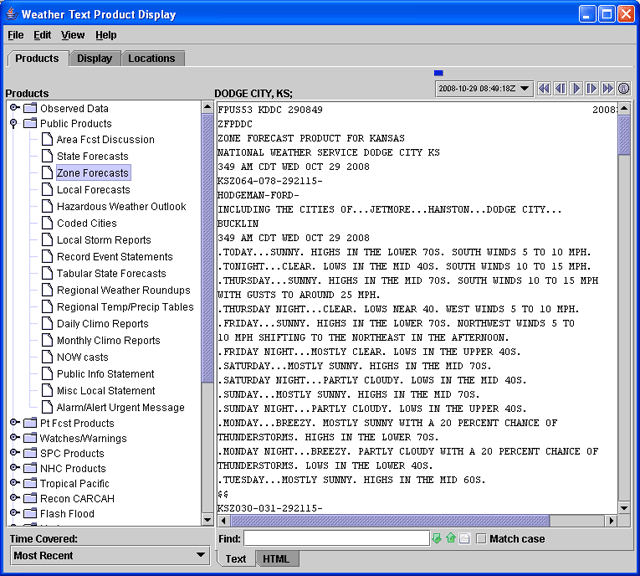Image resolution: width=640 pixels, height=576 pixels.
Task: Select Hazardous Weather Outlook product
Action: pos(121,207)
